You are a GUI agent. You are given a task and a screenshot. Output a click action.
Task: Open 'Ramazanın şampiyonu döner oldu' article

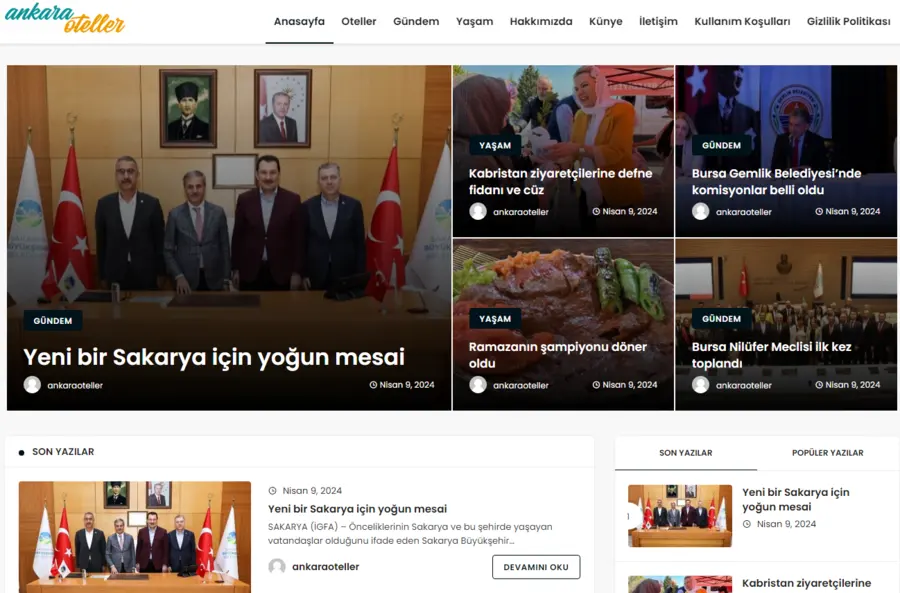click(x=557, y=355)
